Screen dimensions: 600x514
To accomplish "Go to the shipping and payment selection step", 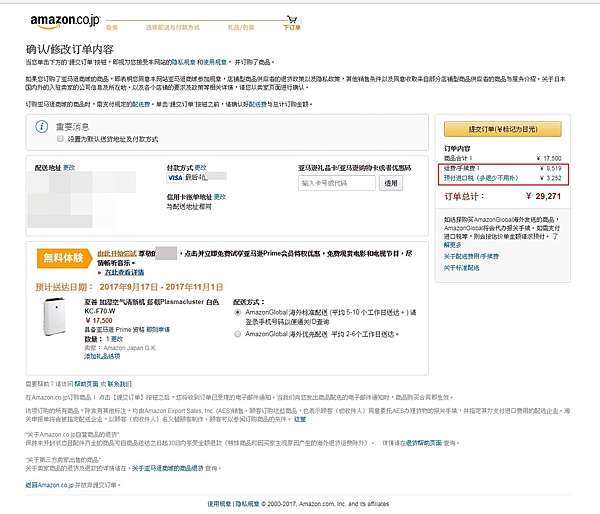I will tap(173, 28).
